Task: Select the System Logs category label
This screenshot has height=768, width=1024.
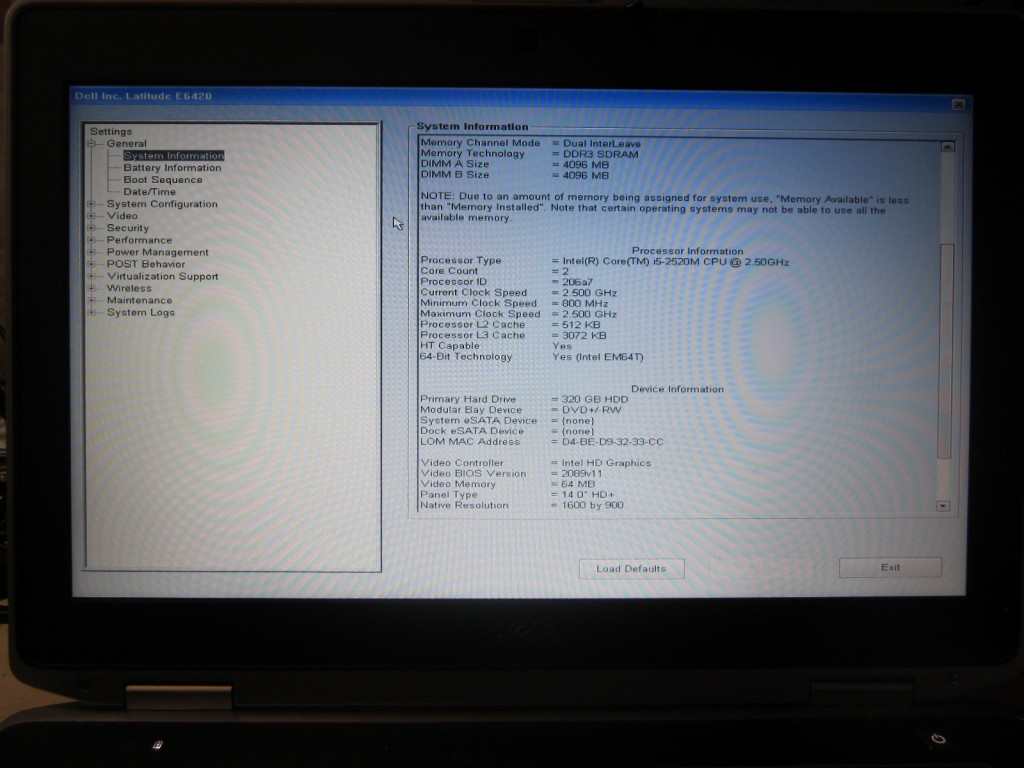Action: (140, 312)
